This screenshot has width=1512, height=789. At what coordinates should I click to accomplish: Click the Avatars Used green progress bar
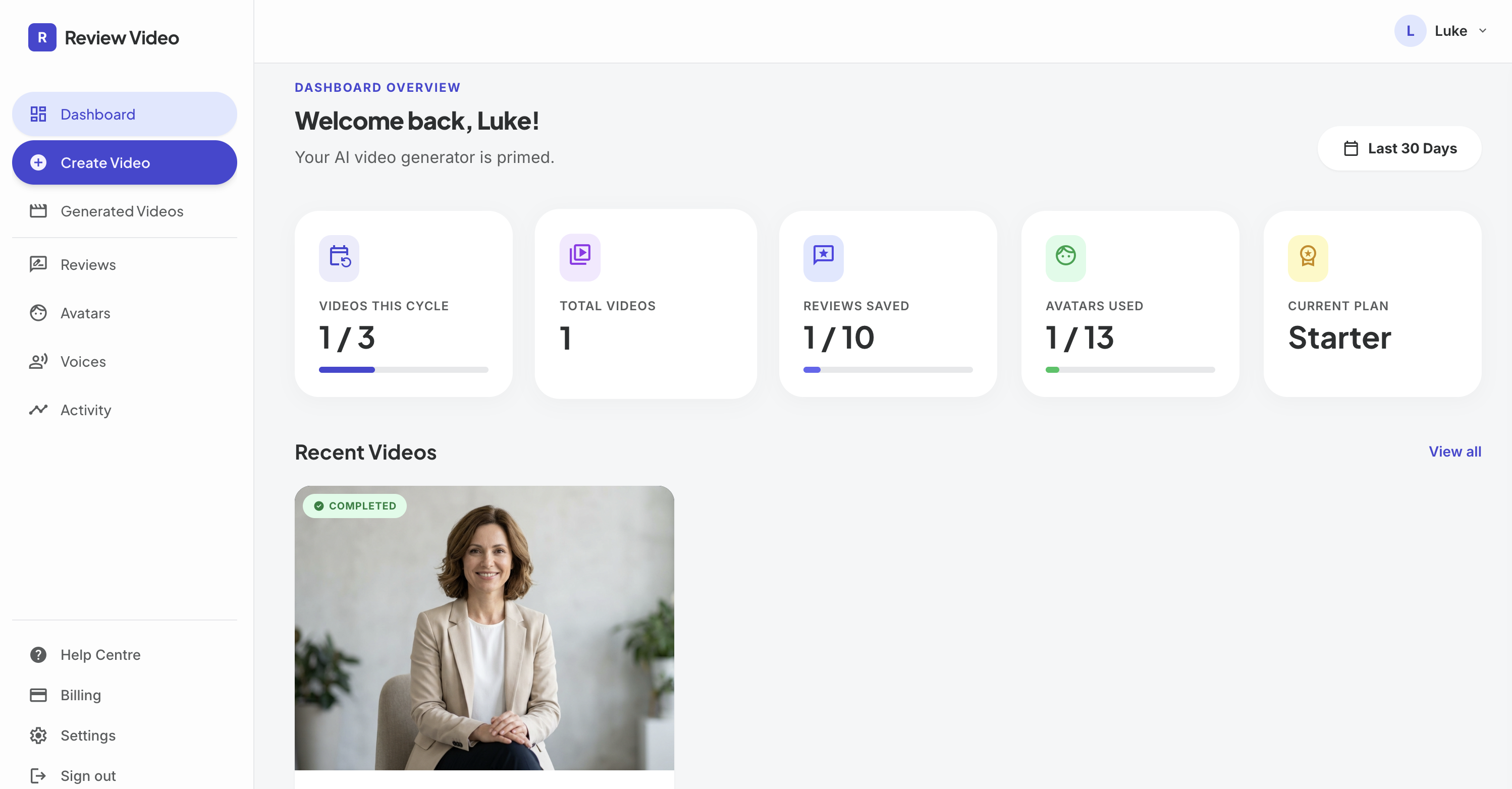point(1130,370)
